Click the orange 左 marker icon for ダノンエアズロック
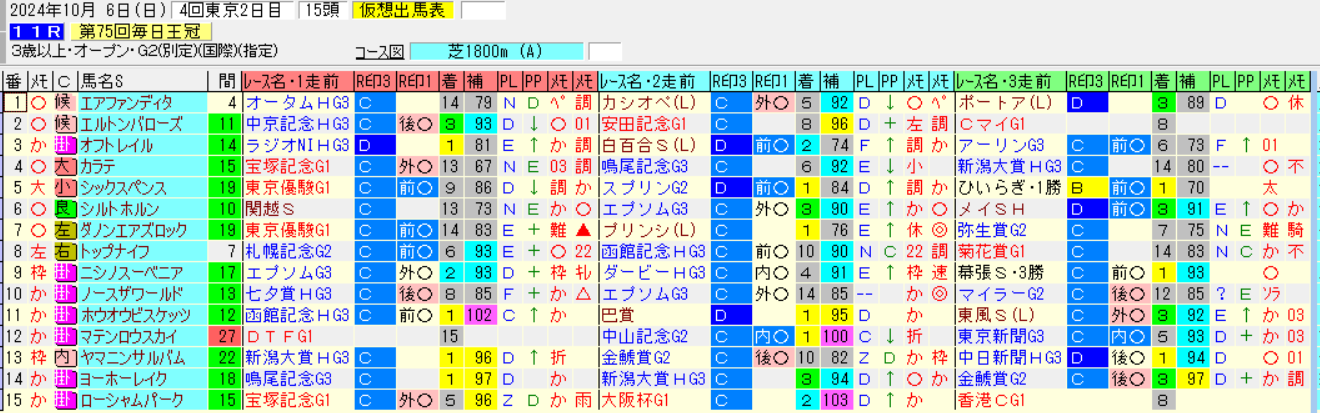Viewport: 1320px width, 413px height. [x=65, y=229]
